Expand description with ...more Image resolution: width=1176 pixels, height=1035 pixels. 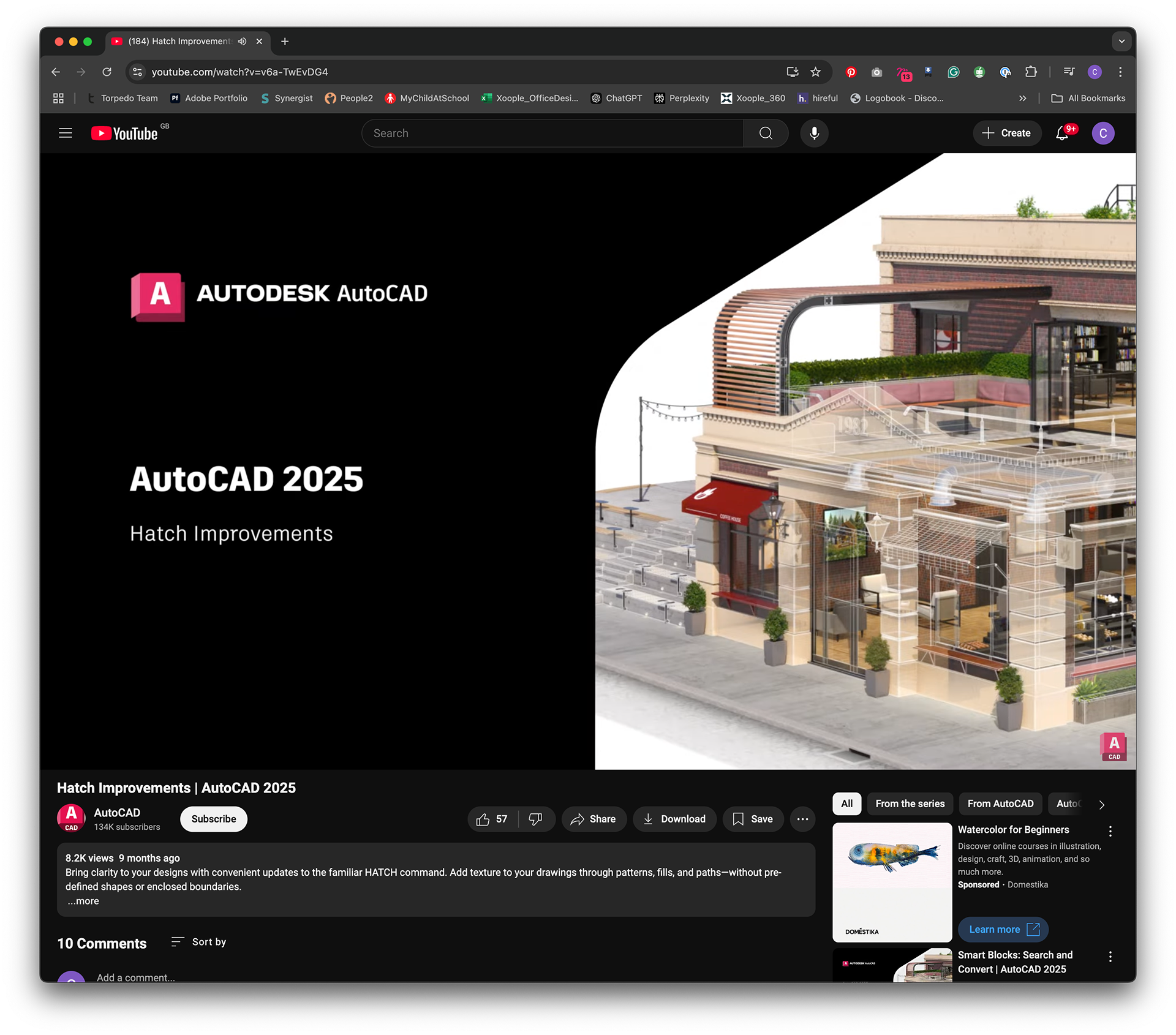(83, 901)
